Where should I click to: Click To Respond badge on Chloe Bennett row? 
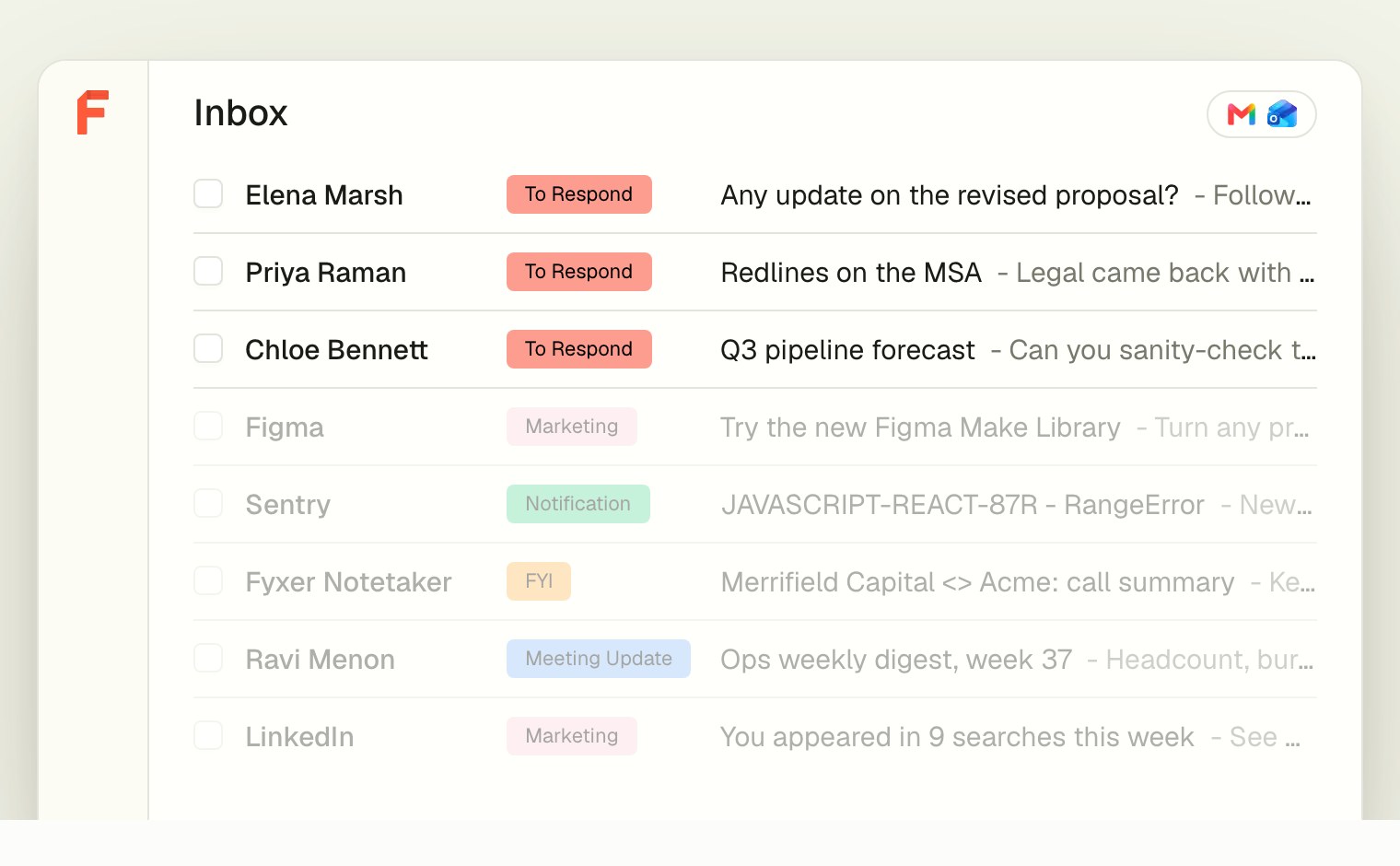(x=579, y=349)
